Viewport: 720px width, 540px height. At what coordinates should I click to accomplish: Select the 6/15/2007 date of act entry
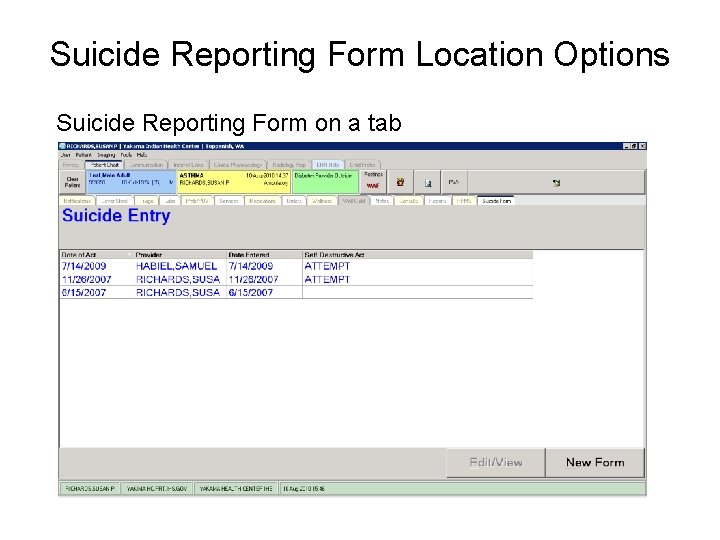pos(84,292)
